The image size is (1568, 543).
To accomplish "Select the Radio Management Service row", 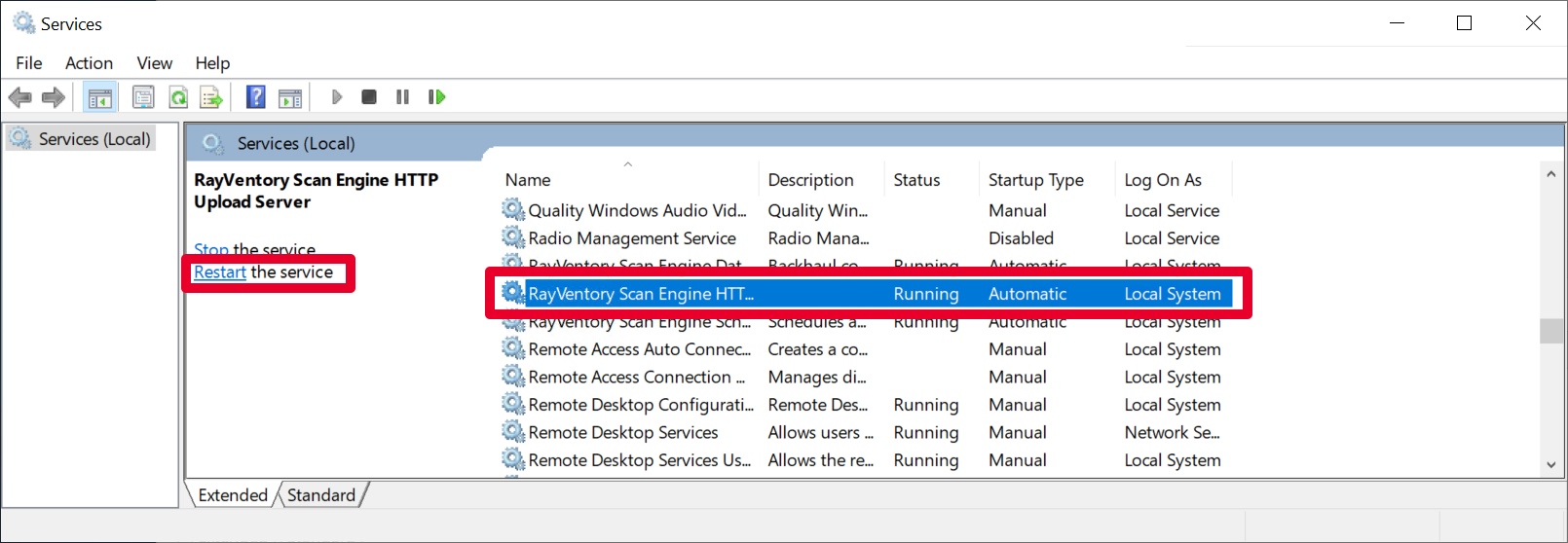I will tap(632, 238).
